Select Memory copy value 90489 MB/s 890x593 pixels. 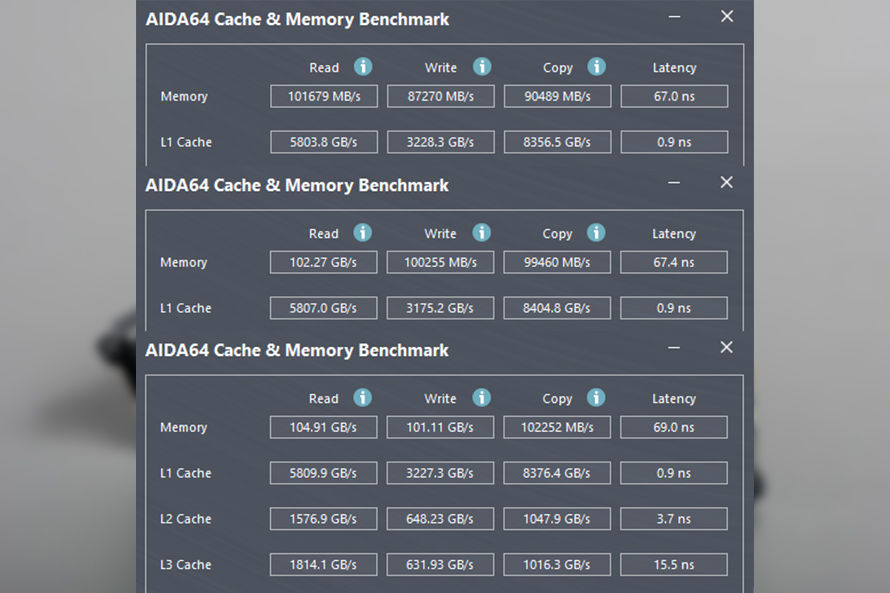(557, 96)
